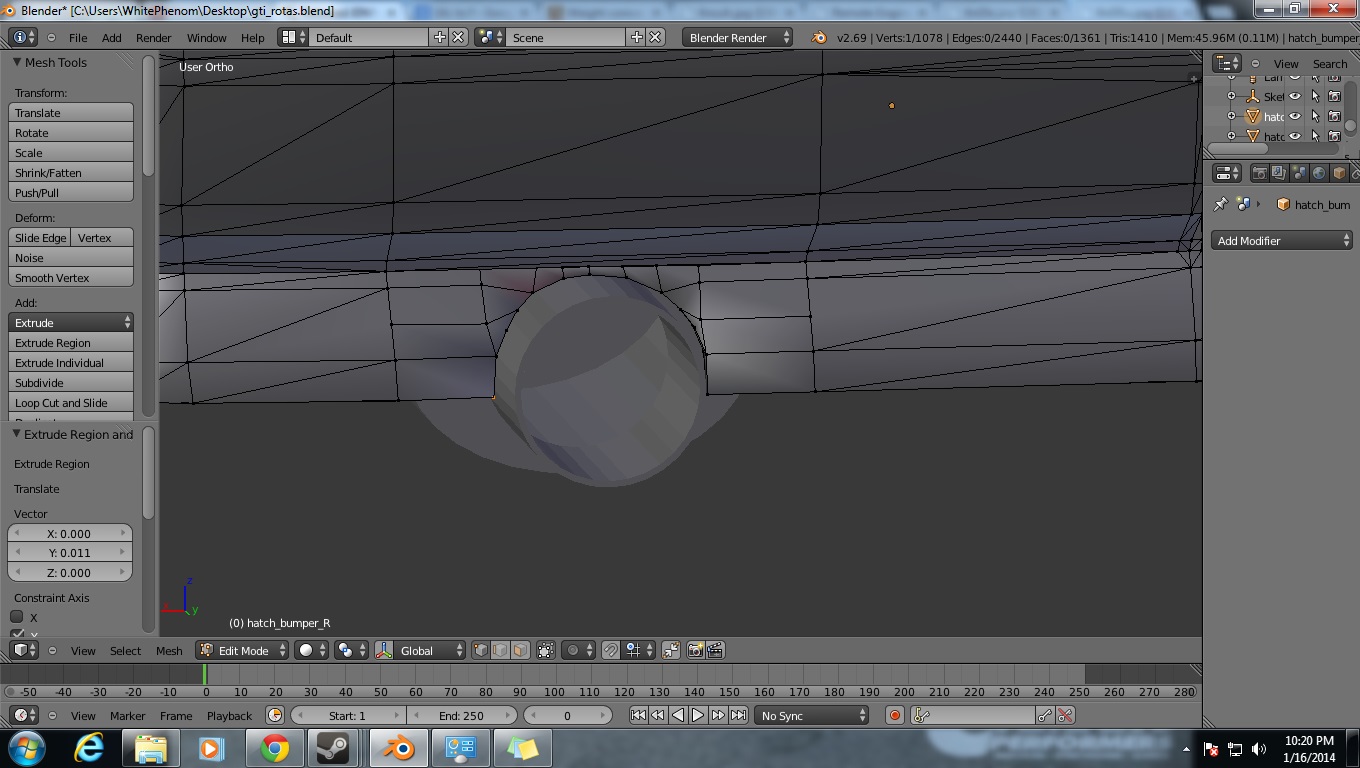Screen dimensions: 1360x768
Task: Click the Rotate tool button
Action: pyautogui.click(x=71, y=133)
